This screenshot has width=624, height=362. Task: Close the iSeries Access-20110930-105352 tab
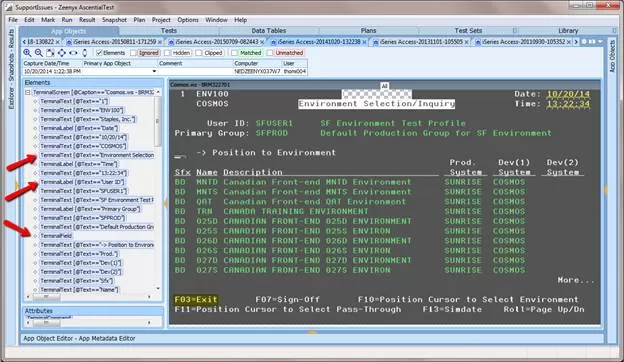point(569,42)
